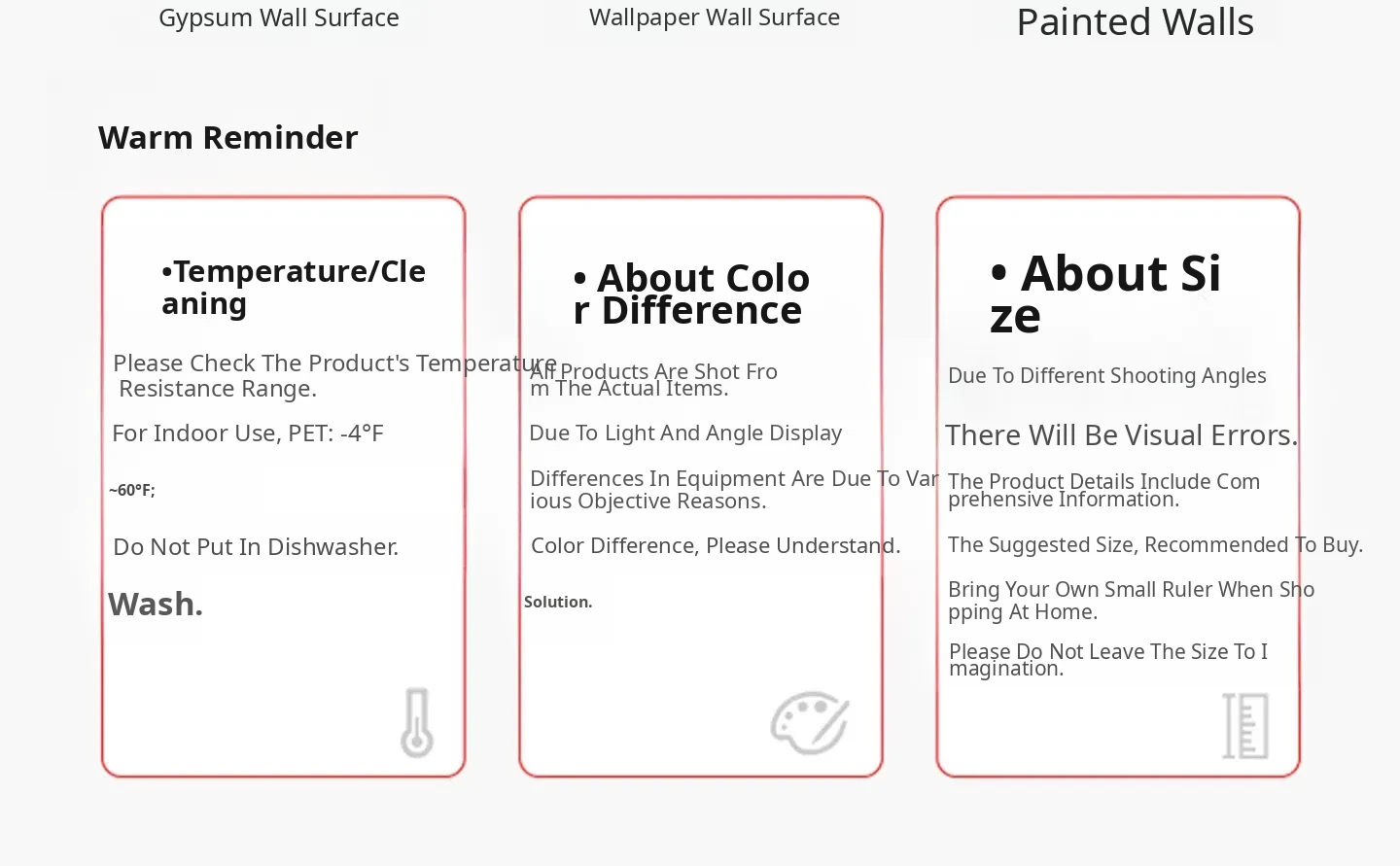Image resolution: width=1400 pixels, height=866 pixels.
Task: Select the Gypsum Wall Surface label
Action: [x=279, y=18]
